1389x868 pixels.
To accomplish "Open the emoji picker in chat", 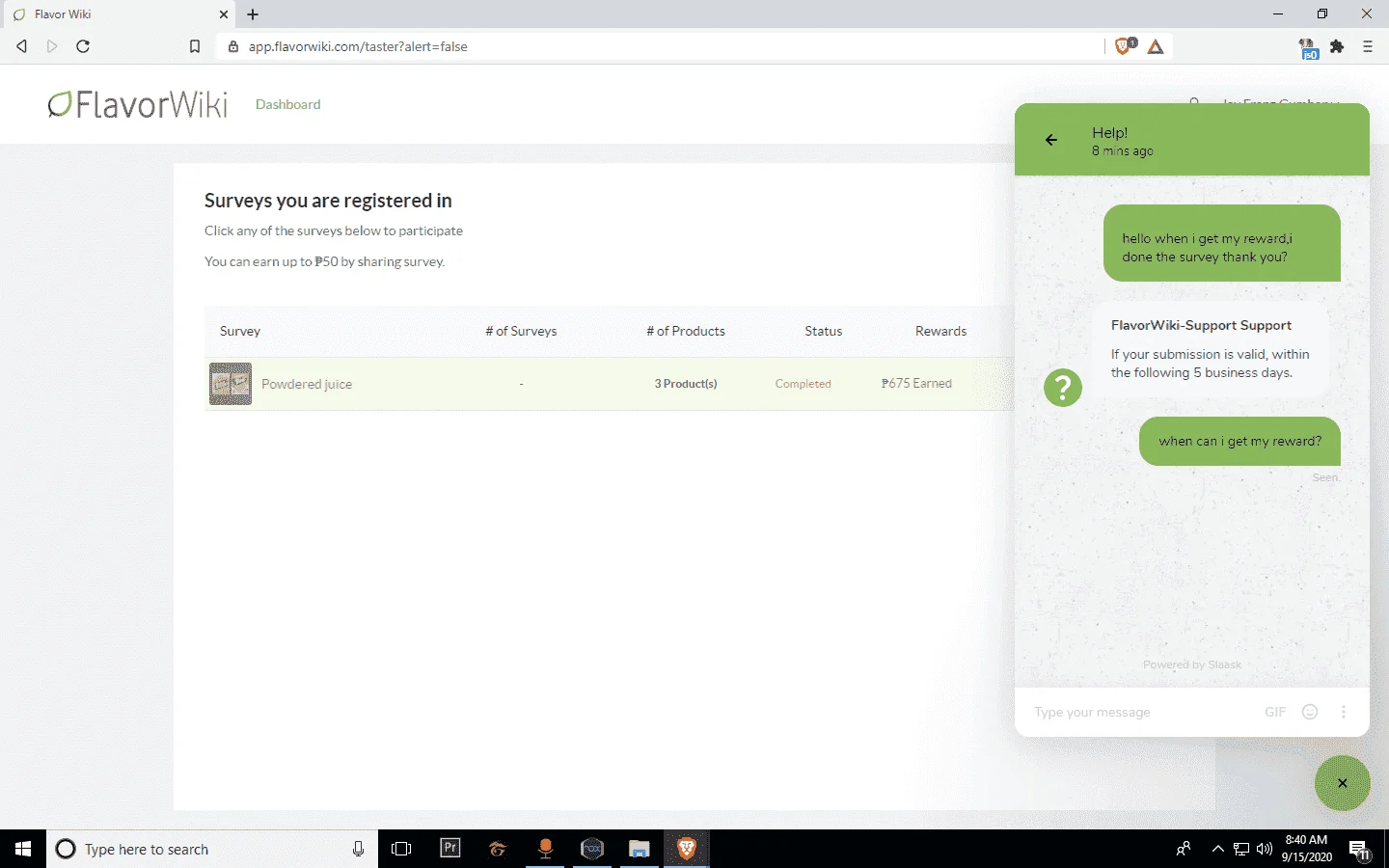I will tap(1310, 712).
